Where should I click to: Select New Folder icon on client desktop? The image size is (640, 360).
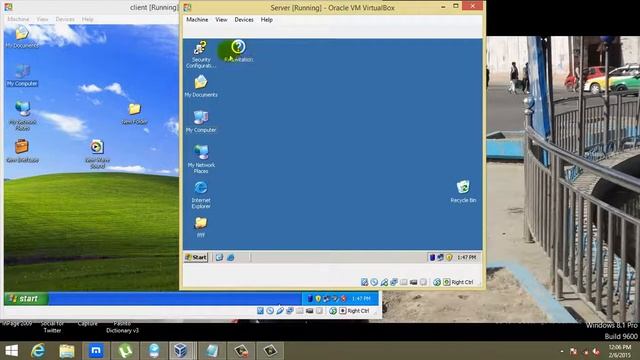click(x=134, y=113)
